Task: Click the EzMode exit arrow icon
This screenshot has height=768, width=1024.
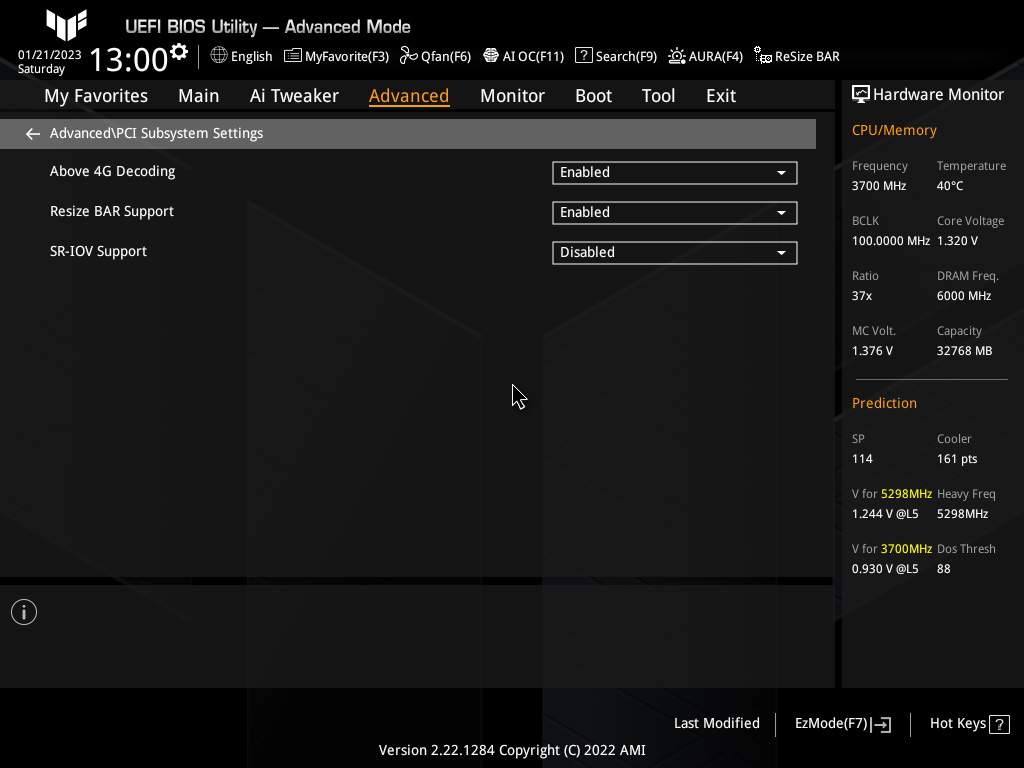Action: tap(881, 724)
